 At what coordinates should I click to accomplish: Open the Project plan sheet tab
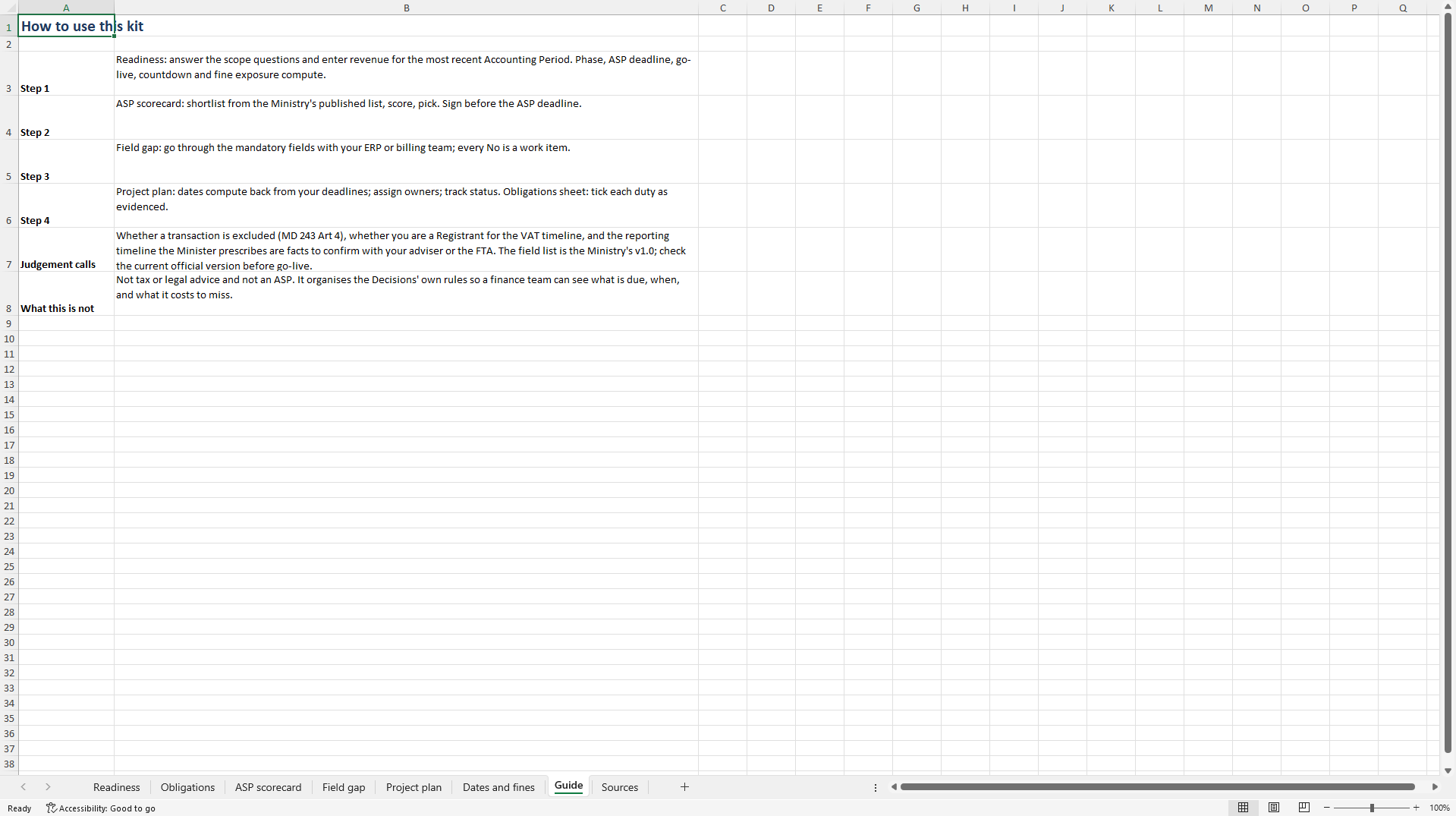point(414,787)
